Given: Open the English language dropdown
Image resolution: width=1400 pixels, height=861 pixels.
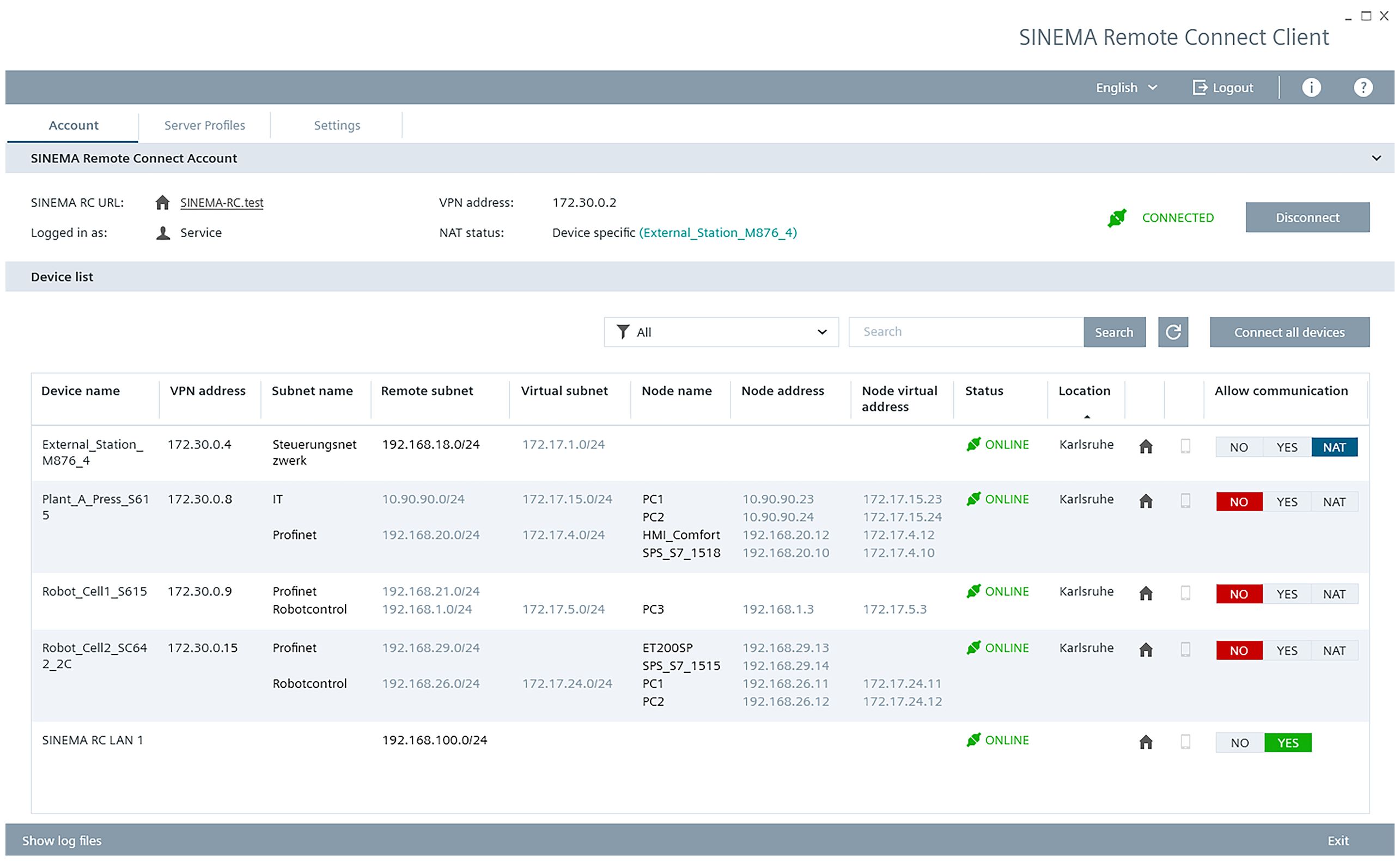Looking at the screenshot, I should pos(1125,88).
